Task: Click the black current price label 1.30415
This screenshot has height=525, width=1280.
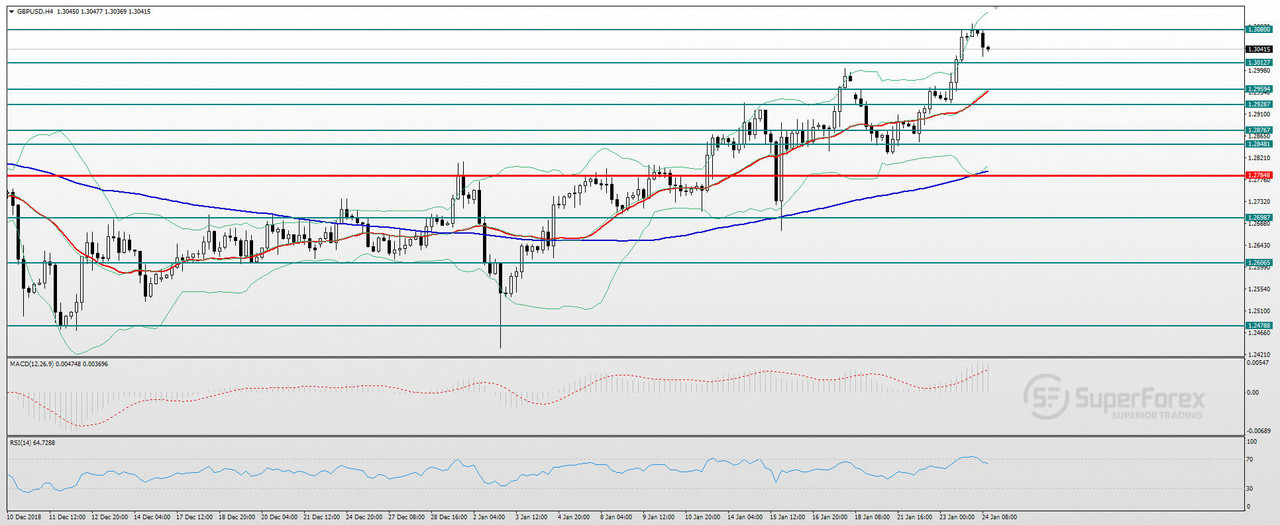Action: pyautogui.click(x=1258, y=49)
